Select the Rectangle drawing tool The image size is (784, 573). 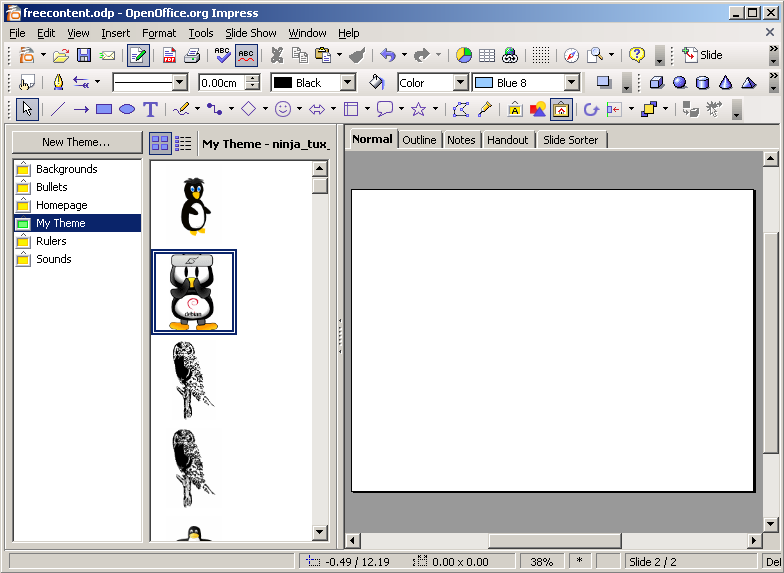pyautogui.click(x=104, y=109)
